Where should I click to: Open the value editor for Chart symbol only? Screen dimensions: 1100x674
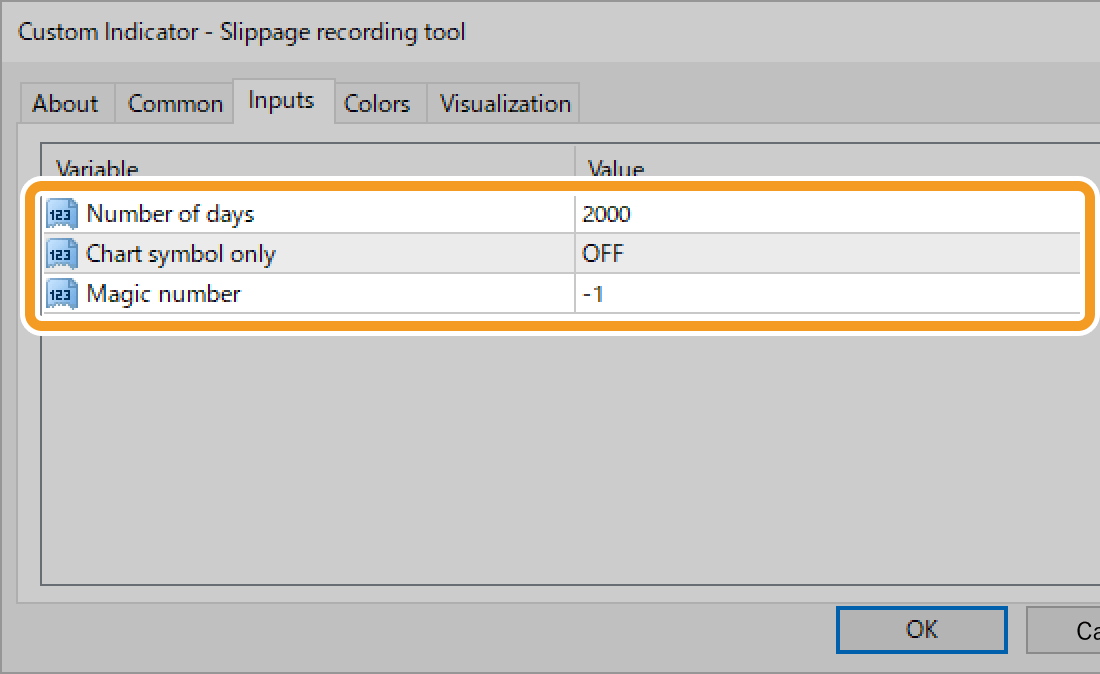[x=700, y=253]
